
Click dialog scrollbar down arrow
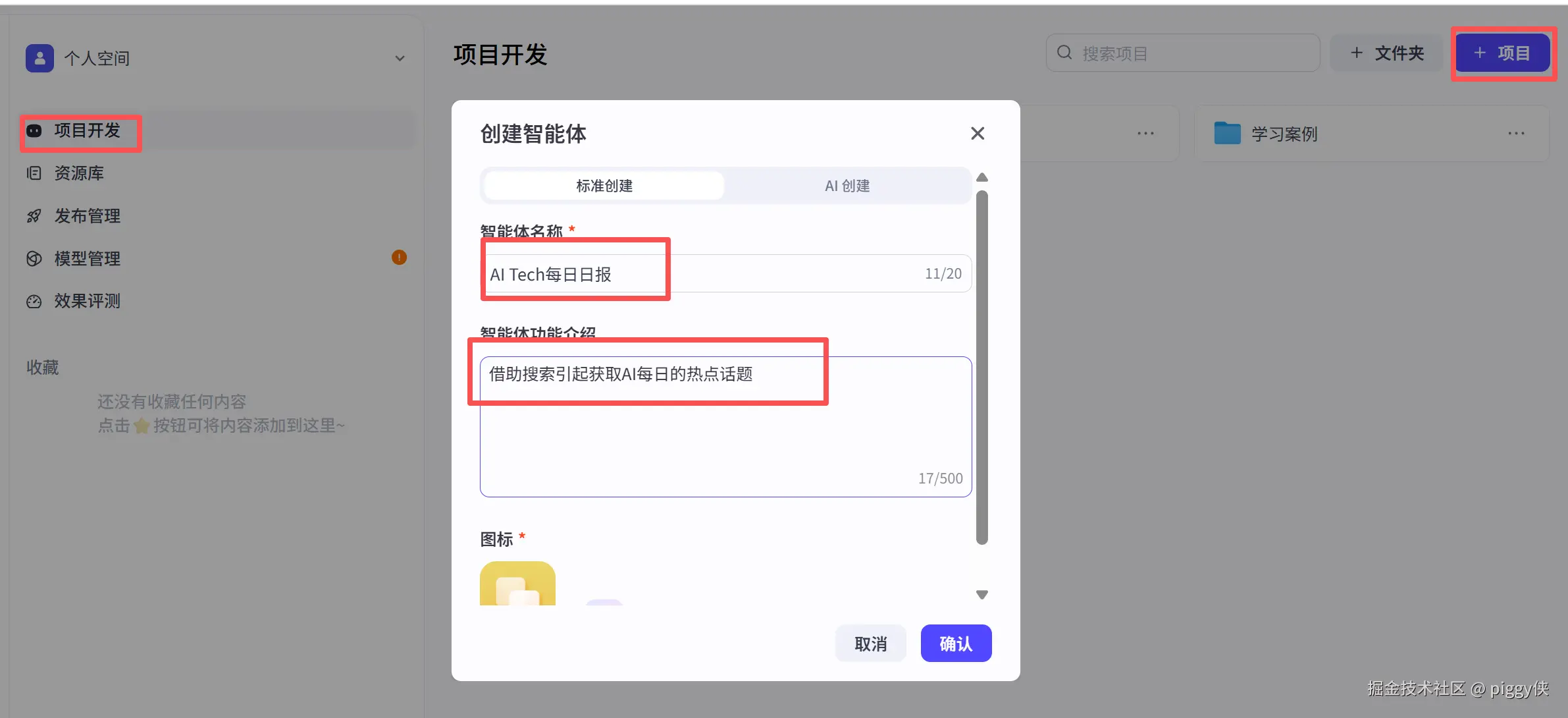click(981, 595)
